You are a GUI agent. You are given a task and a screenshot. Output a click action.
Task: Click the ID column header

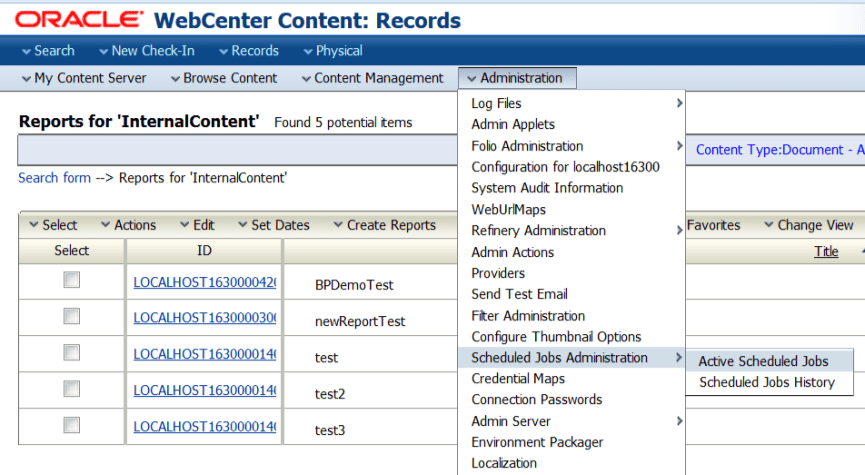(204, 251)
